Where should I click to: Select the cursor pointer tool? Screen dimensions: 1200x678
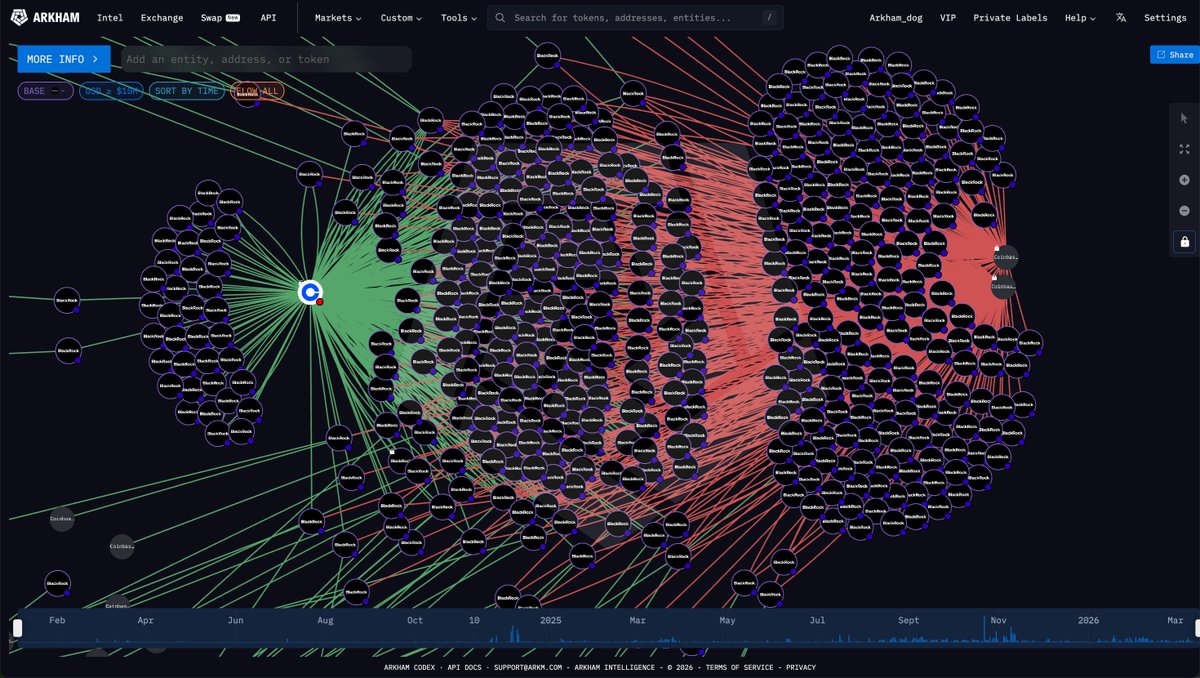point(1184,118)
